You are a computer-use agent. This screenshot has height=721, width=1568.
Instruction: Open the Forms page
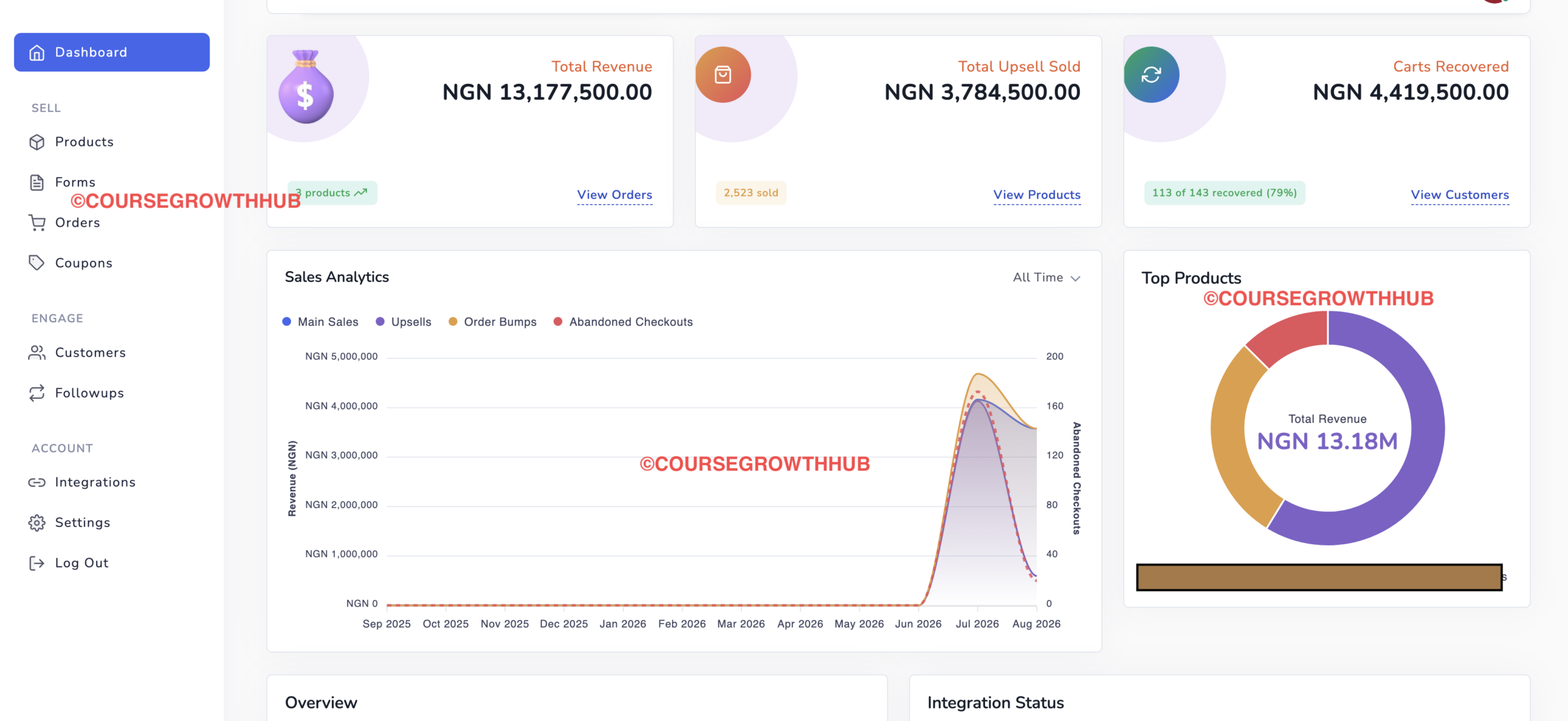(x=75, y=183)
